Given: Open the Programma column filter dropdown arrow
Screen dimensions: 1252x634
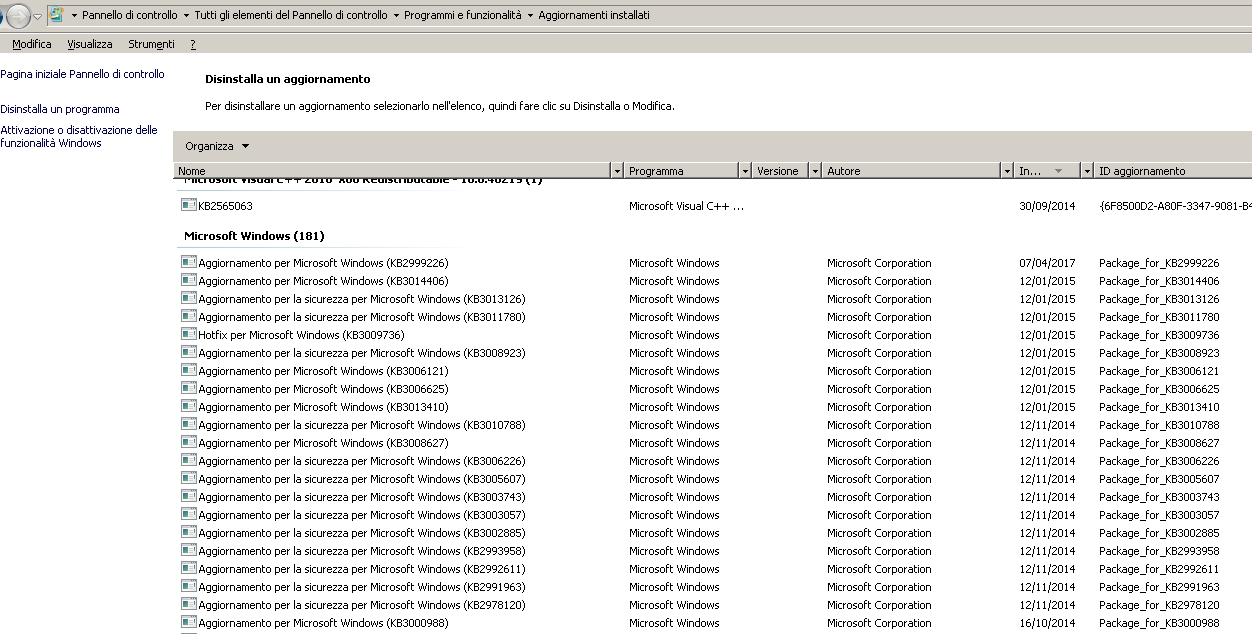Looking at the screenshot, I should 745,171.
